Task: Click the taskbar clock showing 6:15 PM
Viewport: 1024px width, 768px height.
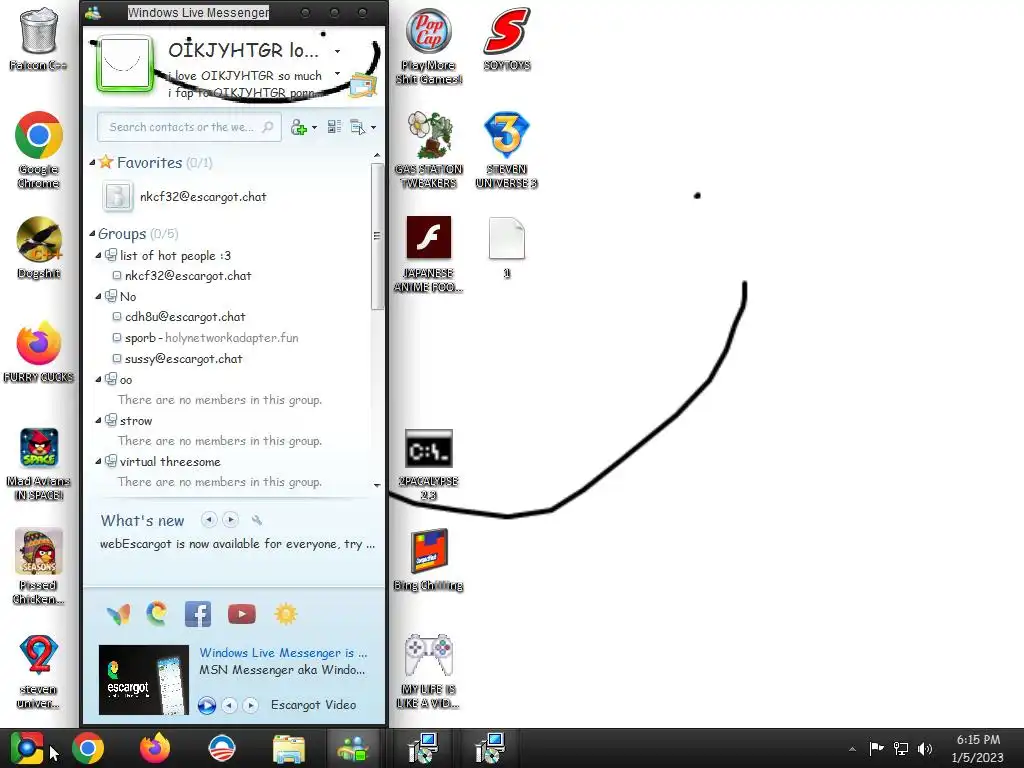Action: pyautogui.click(x=978, y=748)
